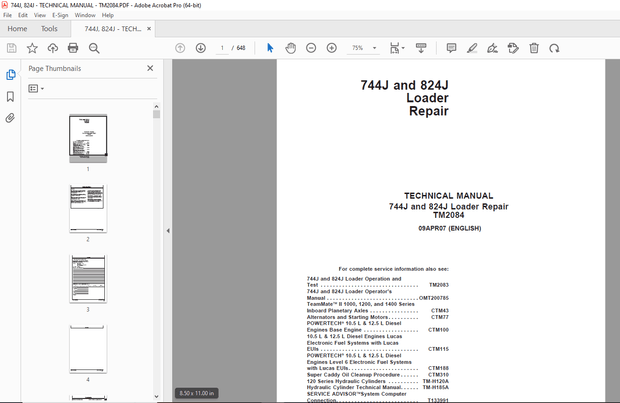Screen dimensions: 620x403
Task: Open the Help menu
Action: point(108,15)
